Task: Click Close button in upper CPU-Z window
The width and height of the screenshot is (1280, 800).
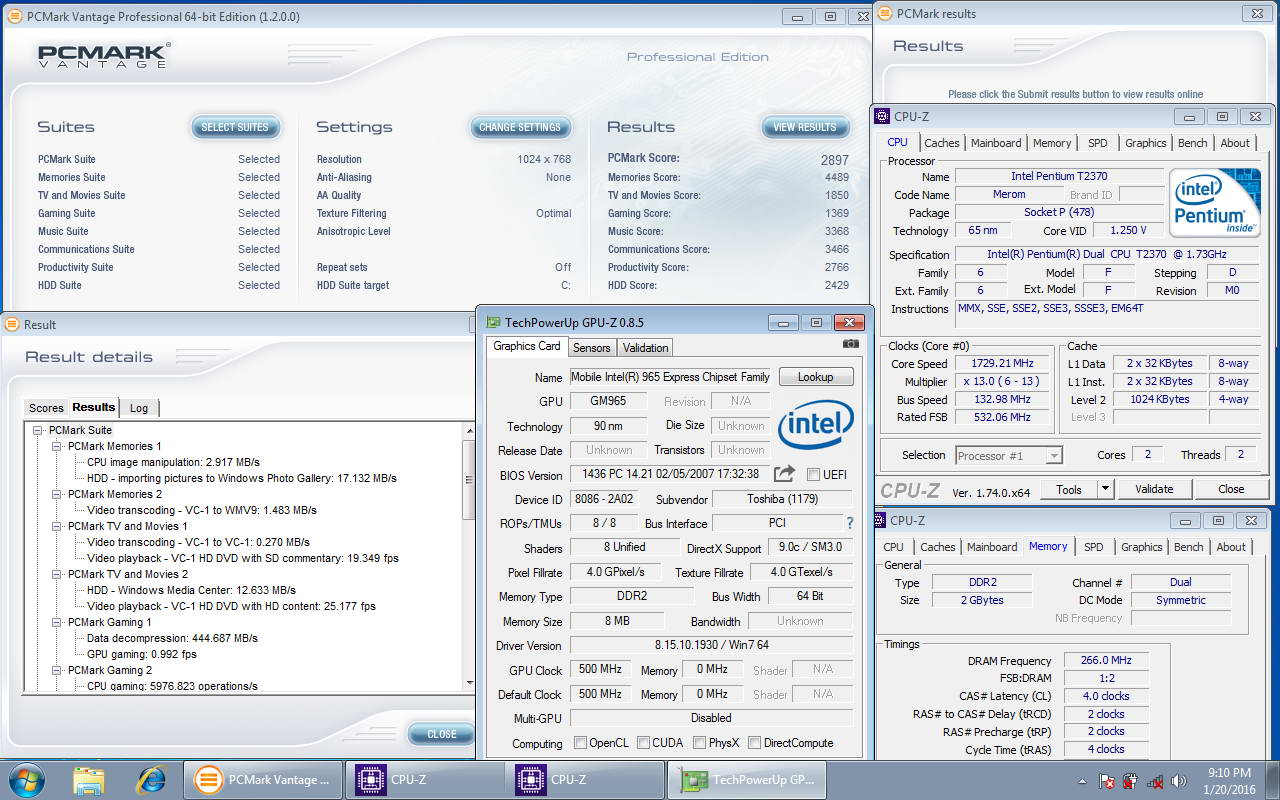Action: [1231, 489]
